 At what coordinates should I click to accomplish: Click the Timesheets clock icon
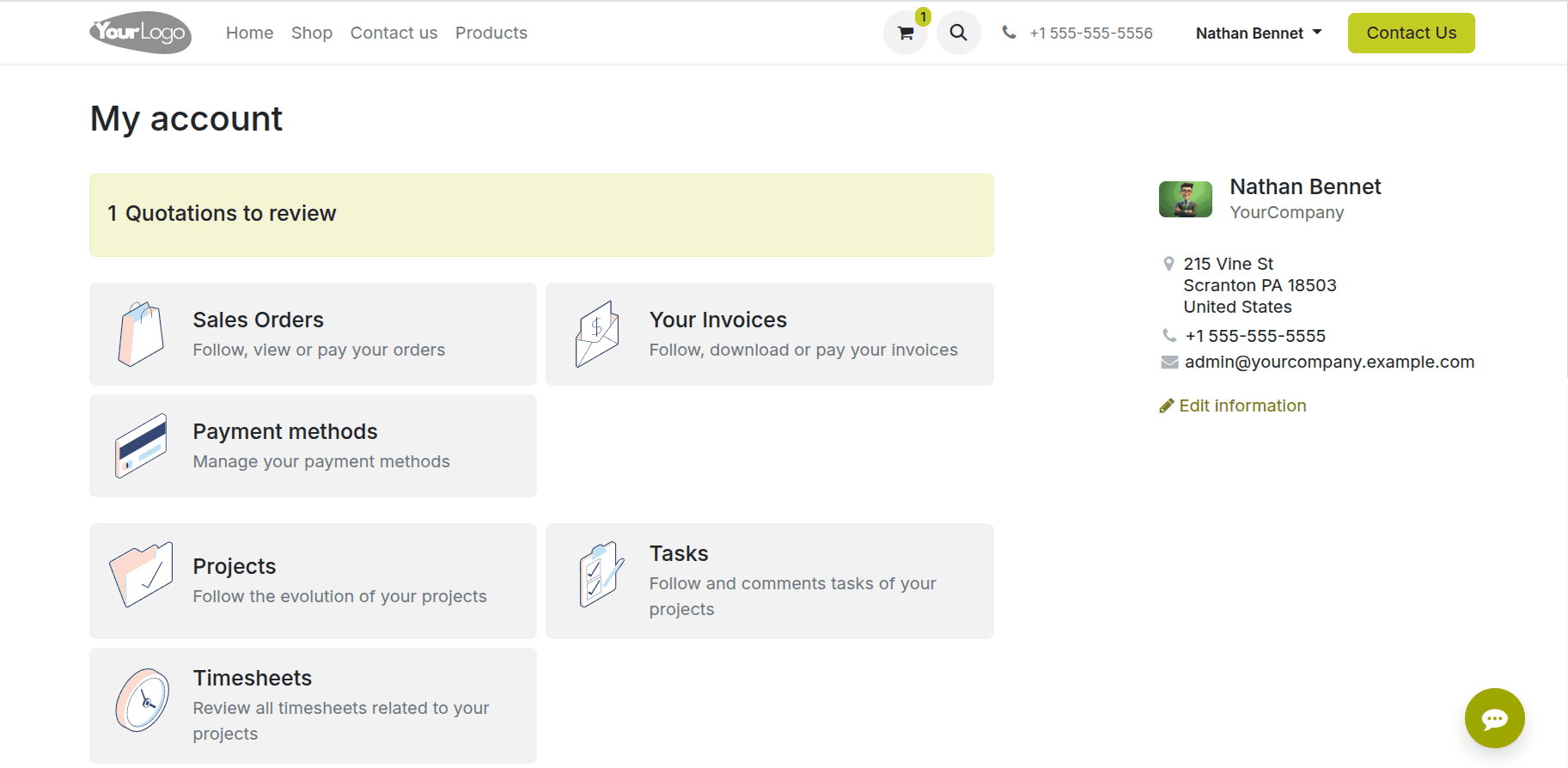click(x=143, y=700)
